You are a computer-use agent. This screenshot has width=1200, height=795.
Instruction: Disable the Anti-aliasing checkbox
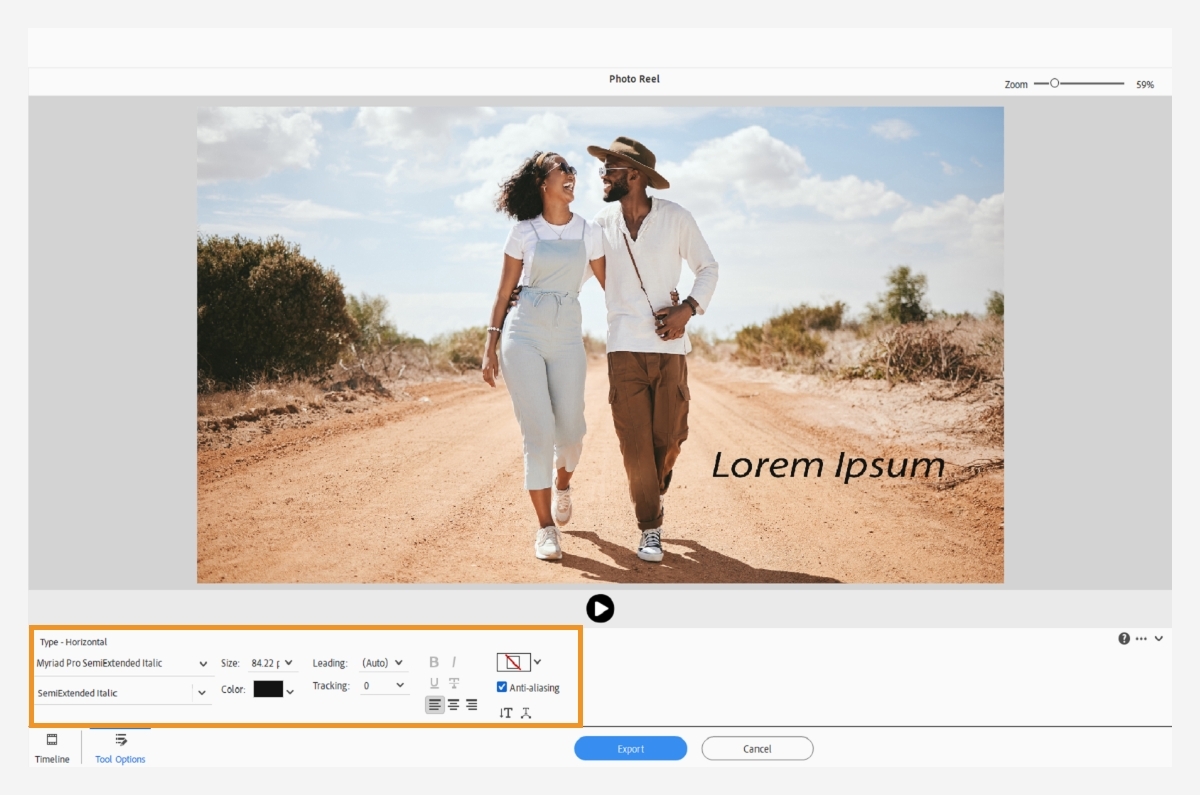[500, 687]
